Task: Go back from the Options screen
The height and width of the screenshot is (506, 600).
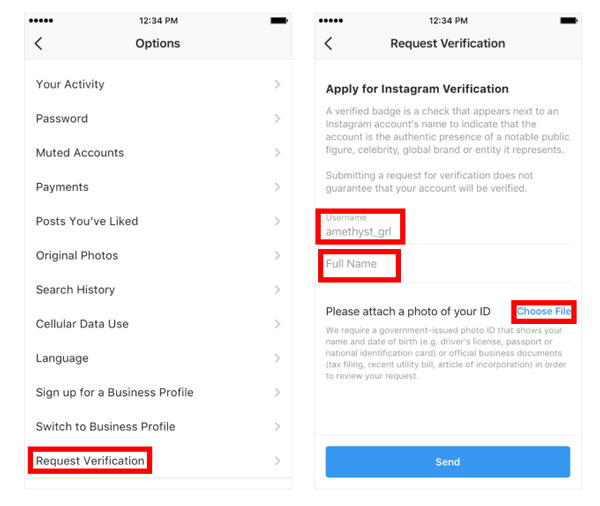Action: (39, 43)
